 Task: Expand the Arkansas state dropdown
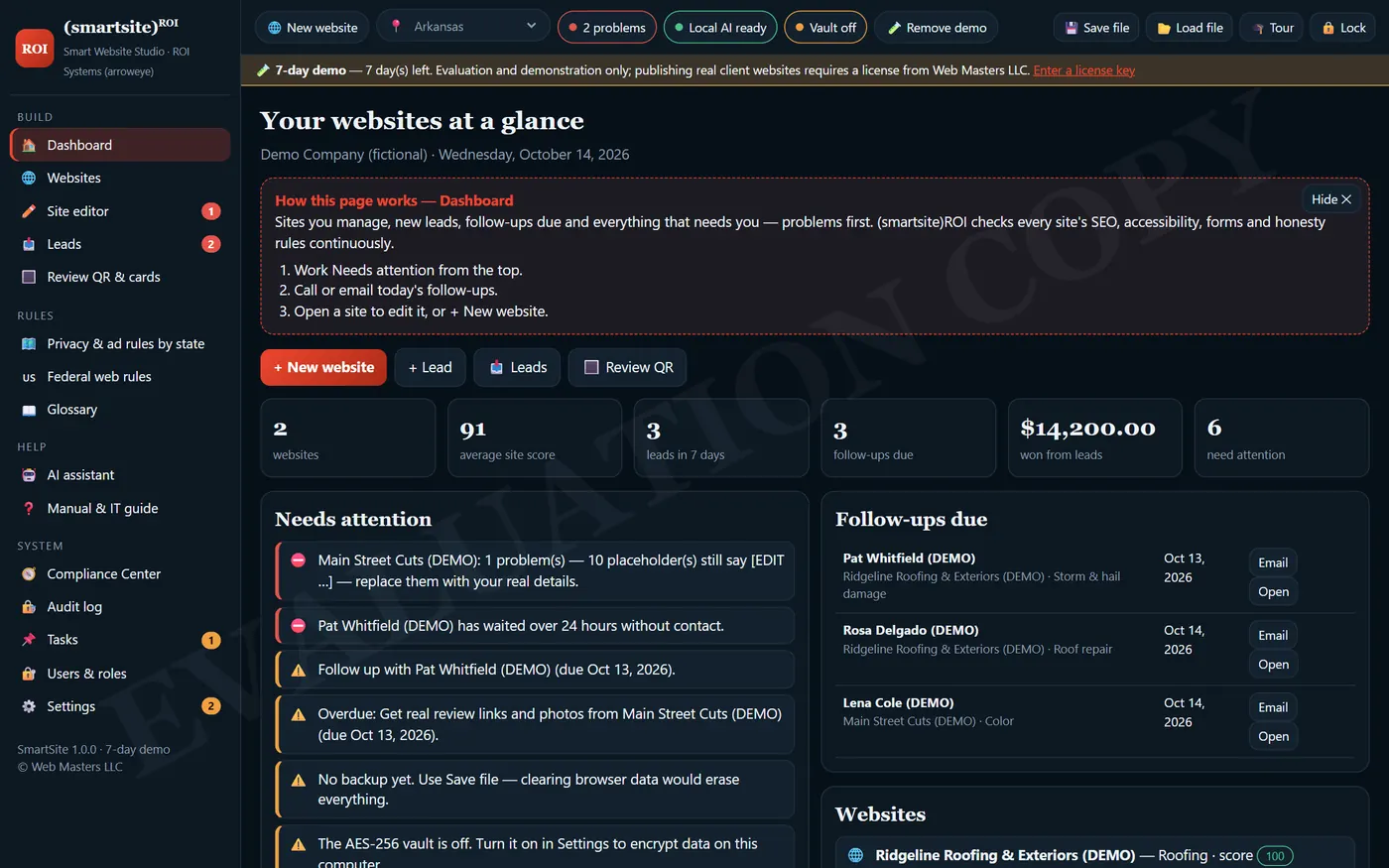[463, 27]
